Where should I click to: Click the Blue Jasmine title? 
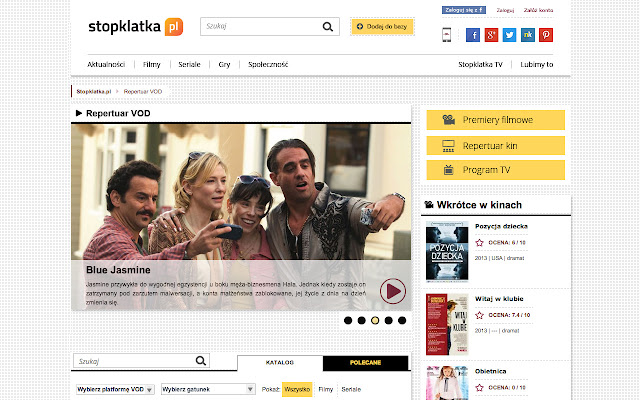tap(118, 270)
